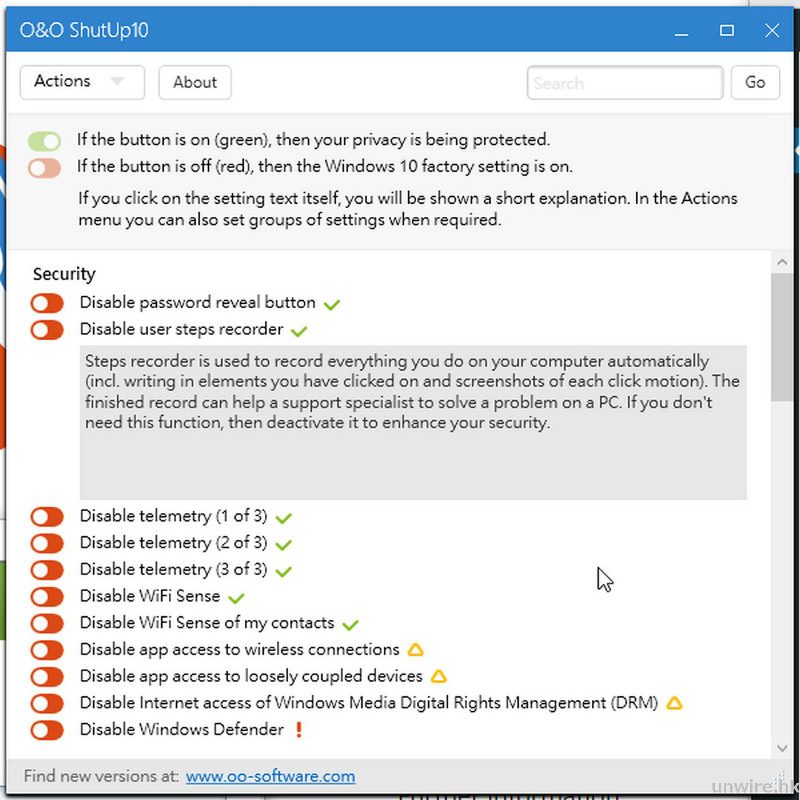The image size is (800, 800).
Task: Click green checkmark beside Disable user steps recorder
Action: tap(299, 331)
